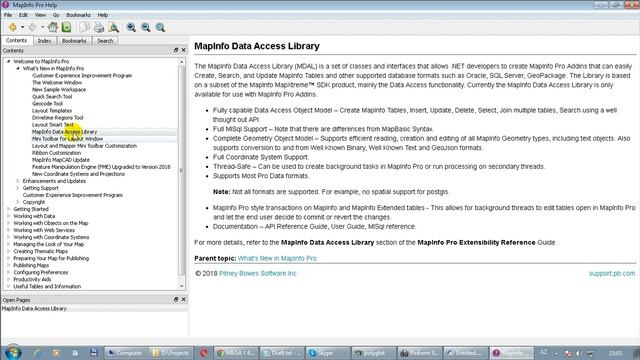This screenshot has height=360, width=640.
Task: Expand the Creating Thematic Maps node
Action: 9,251
